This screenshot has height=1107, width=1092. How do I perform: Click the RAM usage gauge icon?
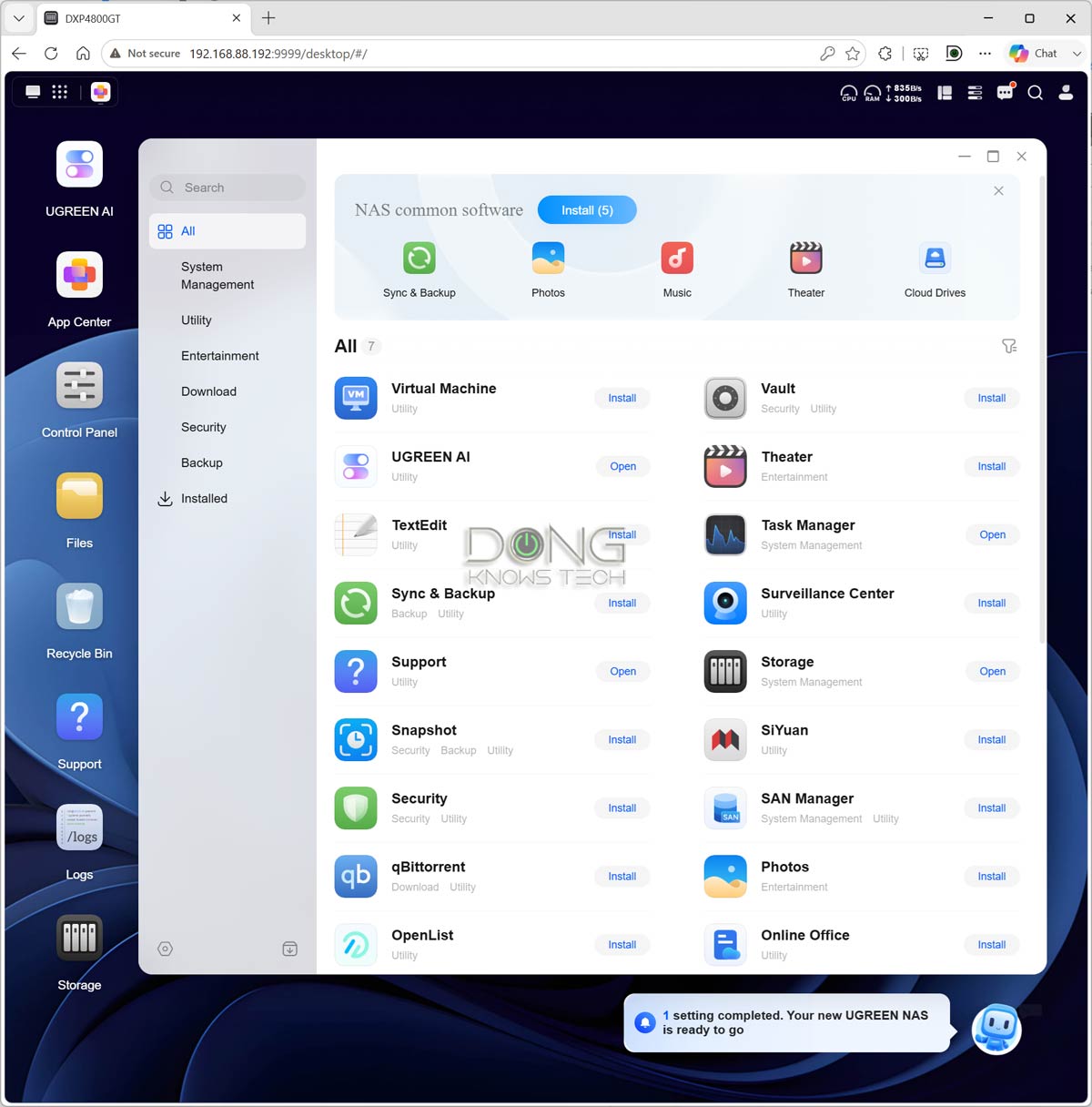[872, 93]
